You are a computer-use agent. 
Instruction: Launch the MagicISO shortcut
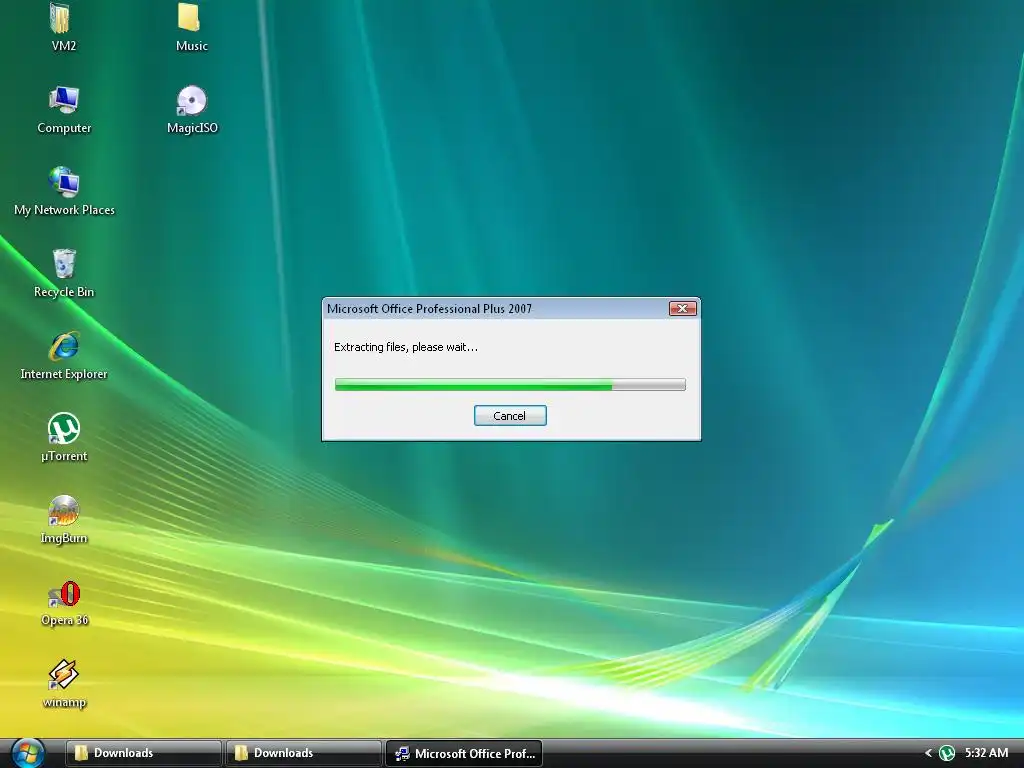(191, 100)
